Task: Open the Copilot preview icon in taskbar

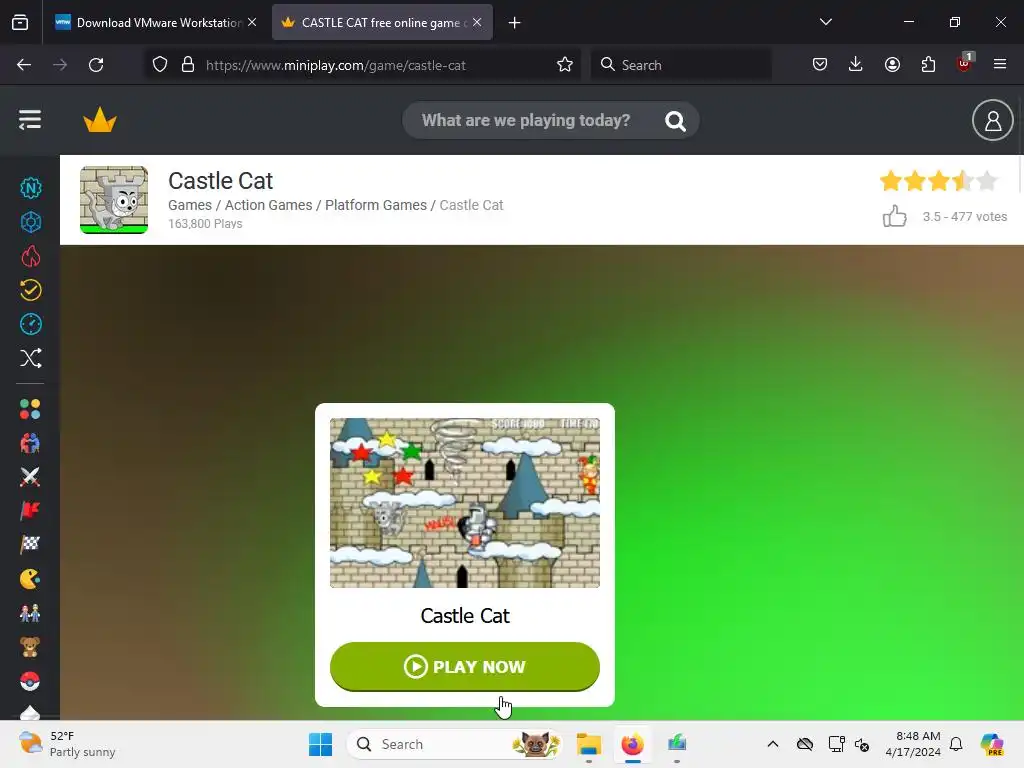Action: [992, 744]
